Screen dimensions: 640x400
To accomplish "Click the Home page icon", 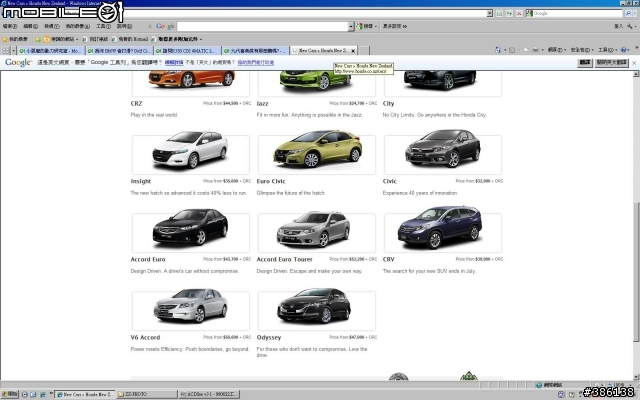I will click(x=498, y=50).
